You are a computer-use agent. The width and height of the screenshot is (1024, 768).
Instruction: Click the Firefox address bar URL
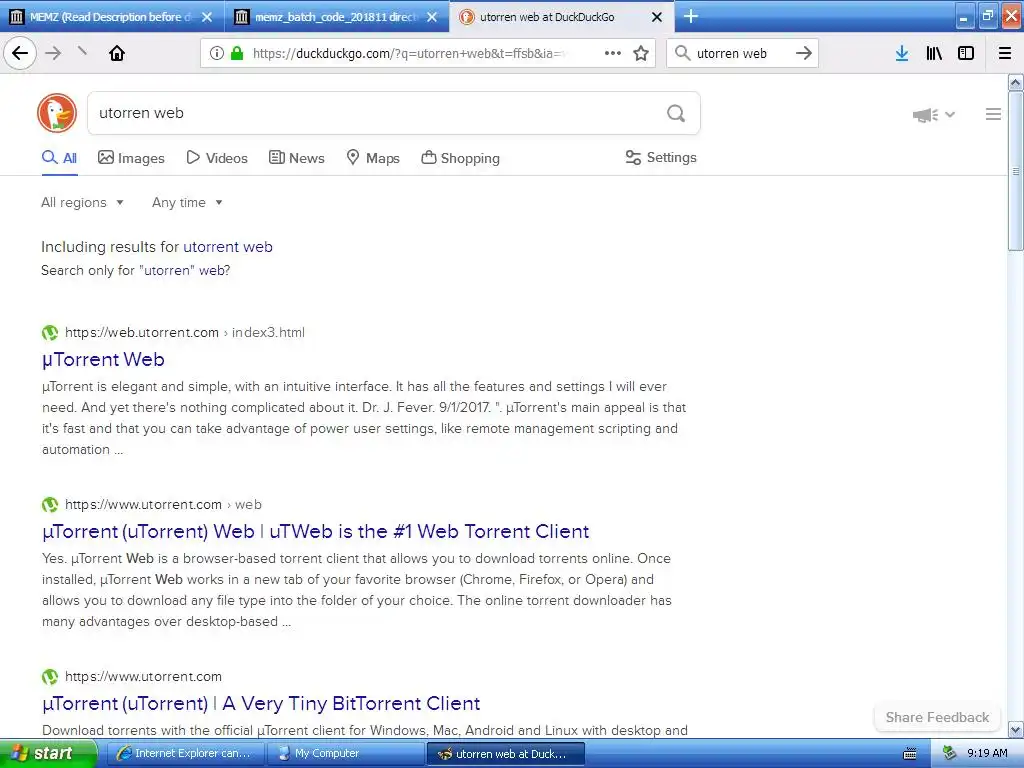[x=408, y=54]
